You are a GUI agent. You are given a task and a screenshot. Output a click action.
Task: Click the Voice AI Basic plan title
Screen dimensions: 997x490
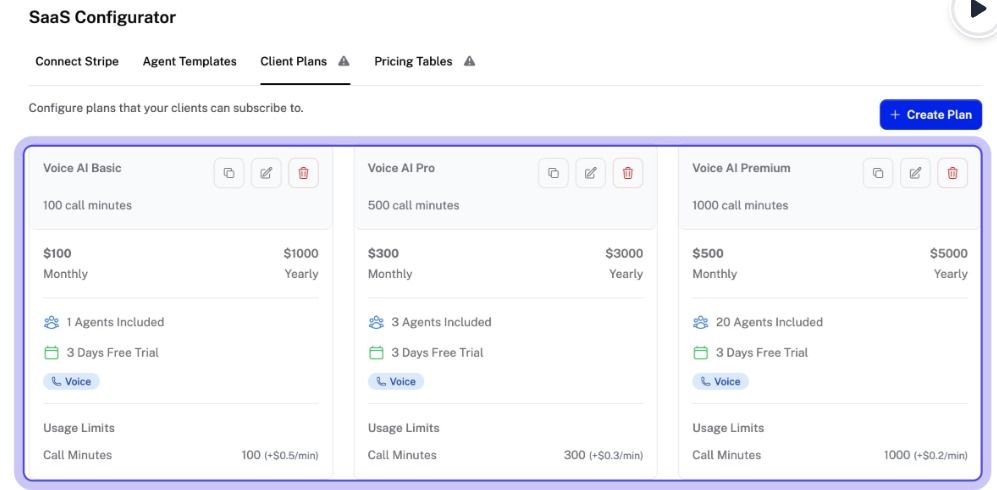(x=82, y=168)
